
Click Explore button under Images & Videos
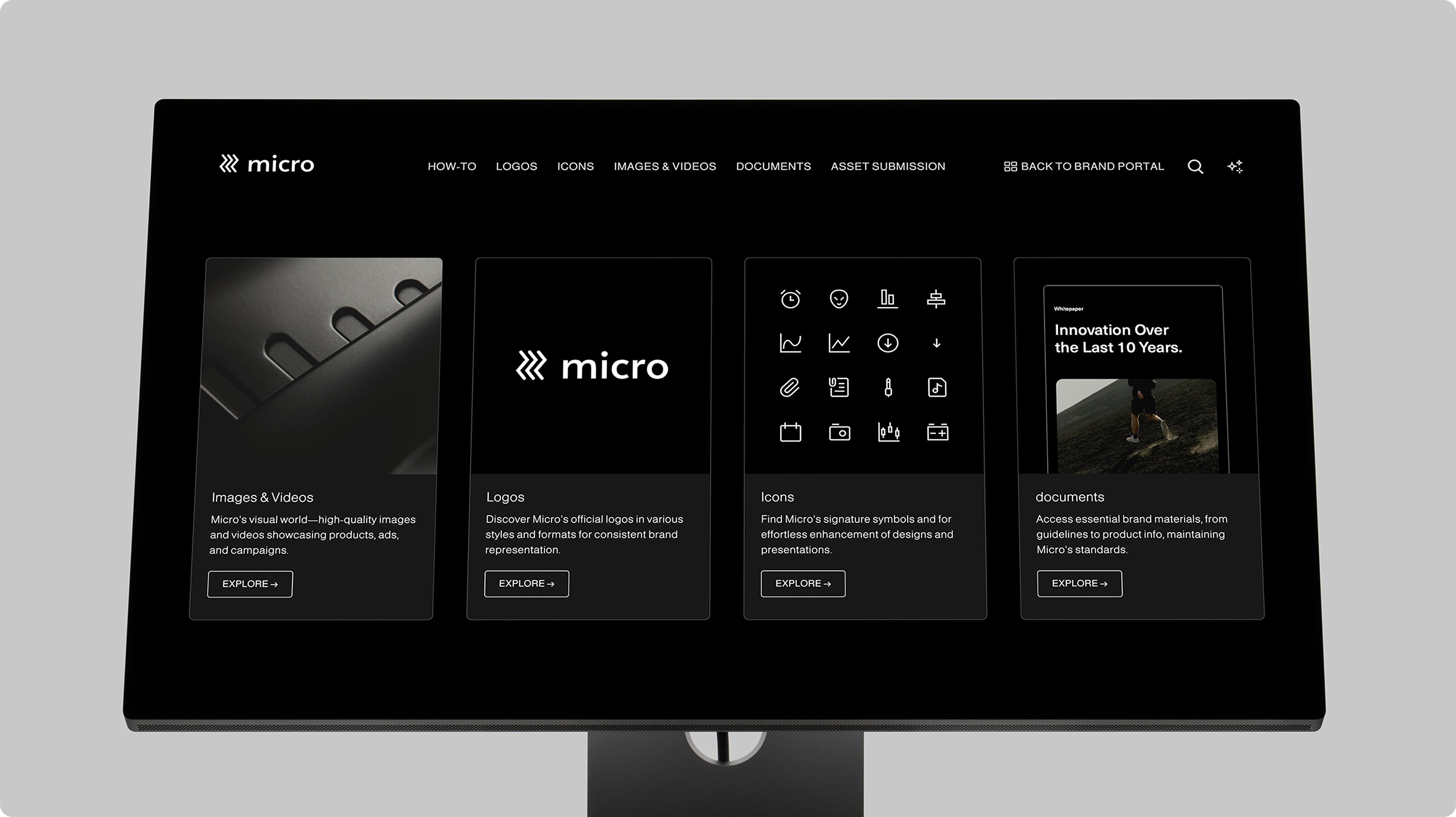click(250, 583)
